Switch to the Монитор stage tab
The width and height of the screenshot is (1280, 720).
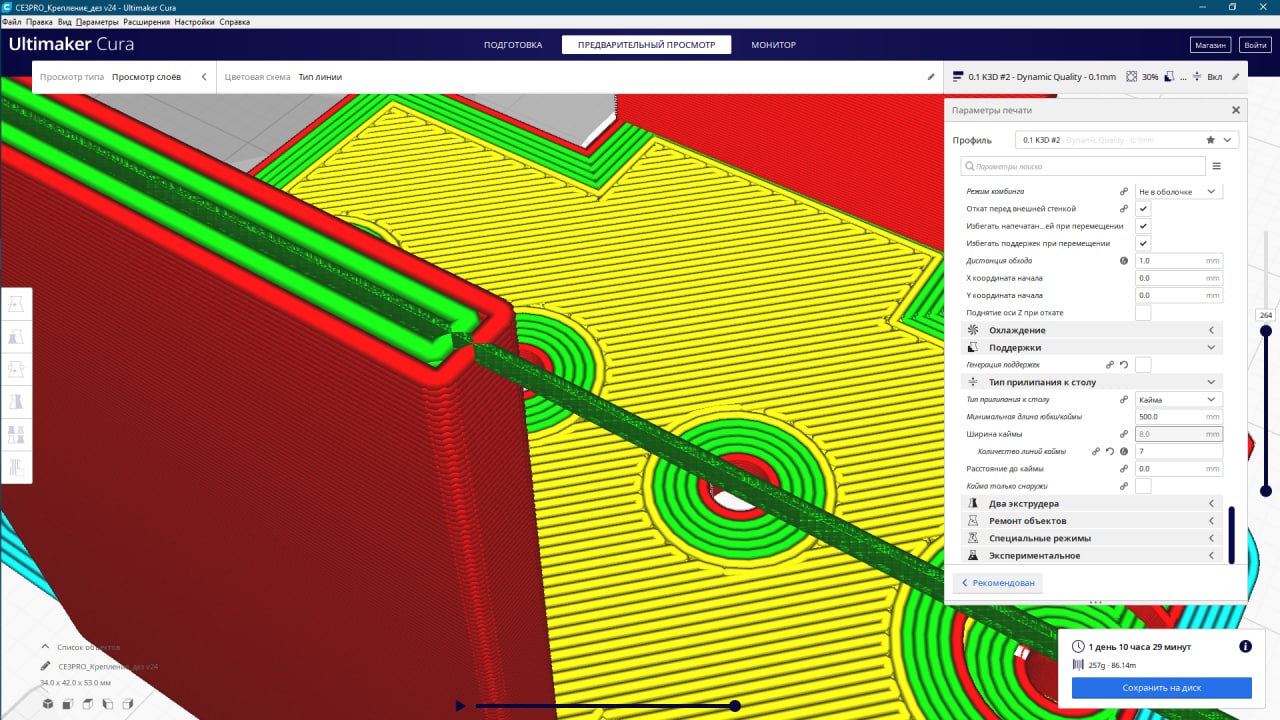(x=773, y=45)
